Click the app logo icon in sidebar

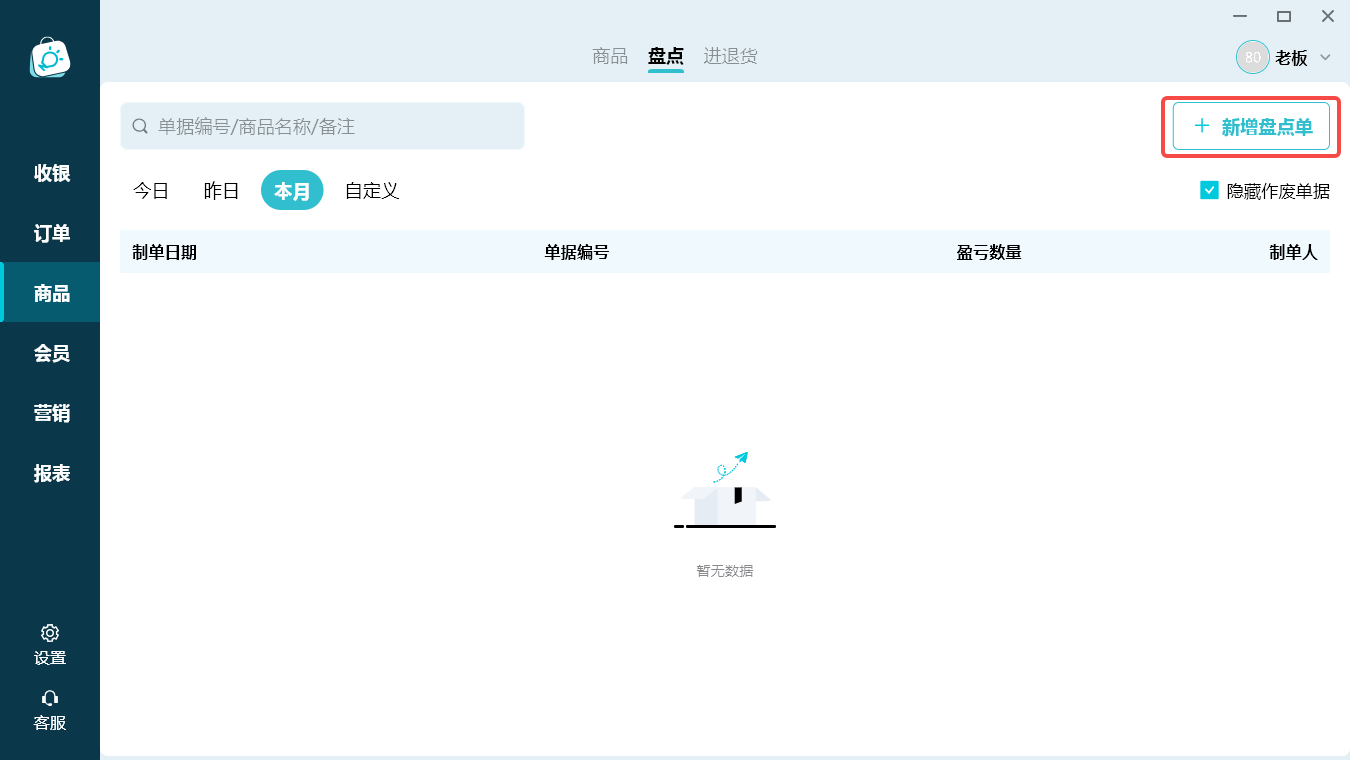click(50, 58)
